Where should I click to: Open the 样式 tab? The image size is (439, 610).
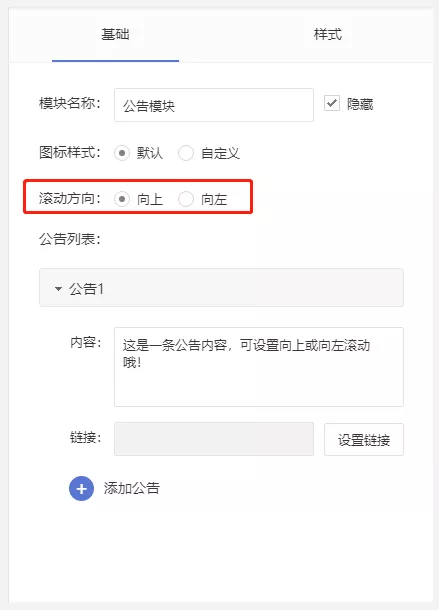[x=328, y=34]
